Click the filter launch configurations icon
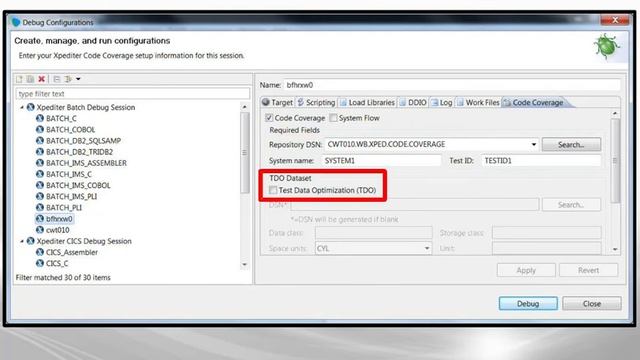The width and height of the screenshot is (640, 360). [68, 79]
